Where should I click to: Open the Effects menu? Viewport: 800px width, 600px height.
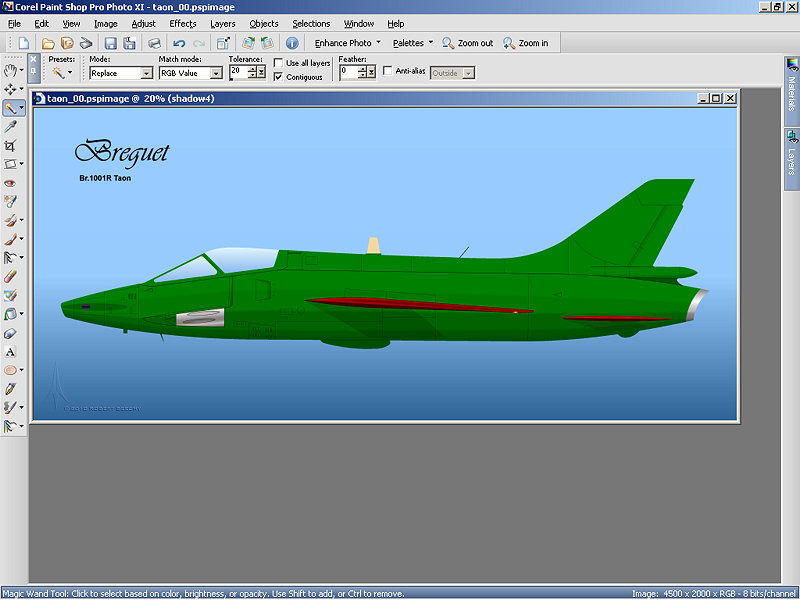[x=183, y=24]
